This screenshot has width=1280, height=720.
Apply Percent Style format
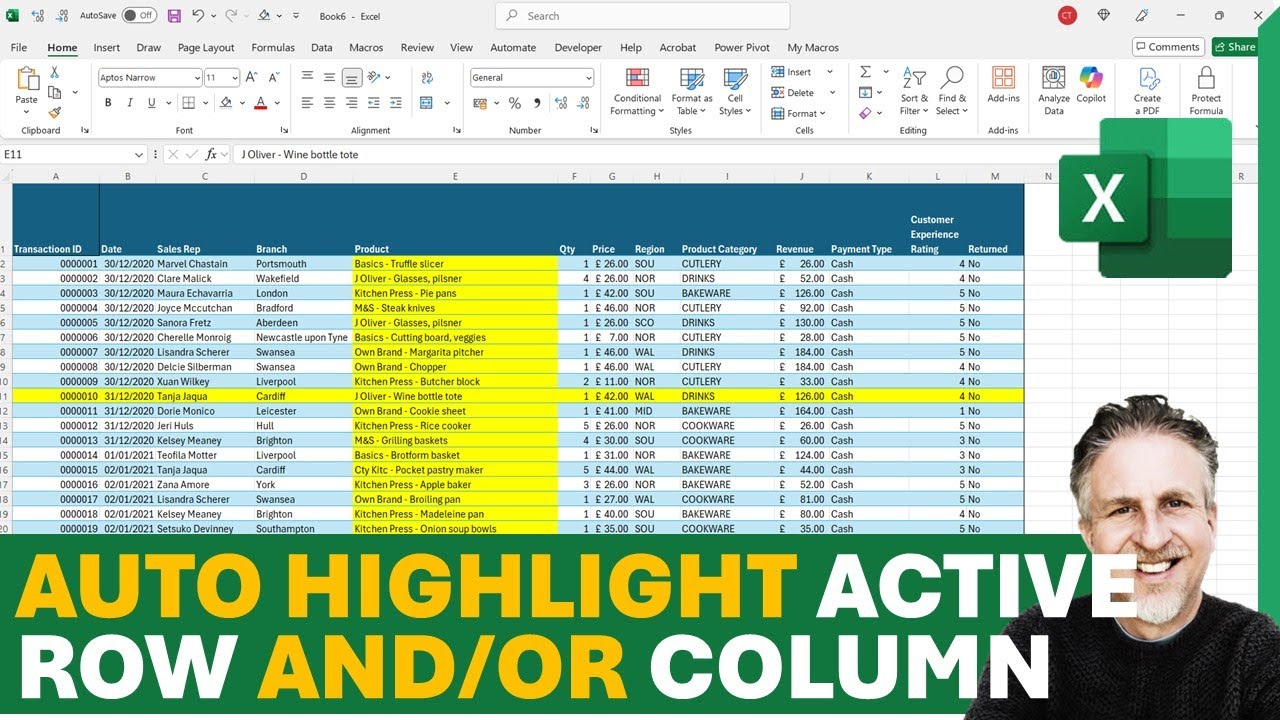pyautogui.click(x=515, y=103)
